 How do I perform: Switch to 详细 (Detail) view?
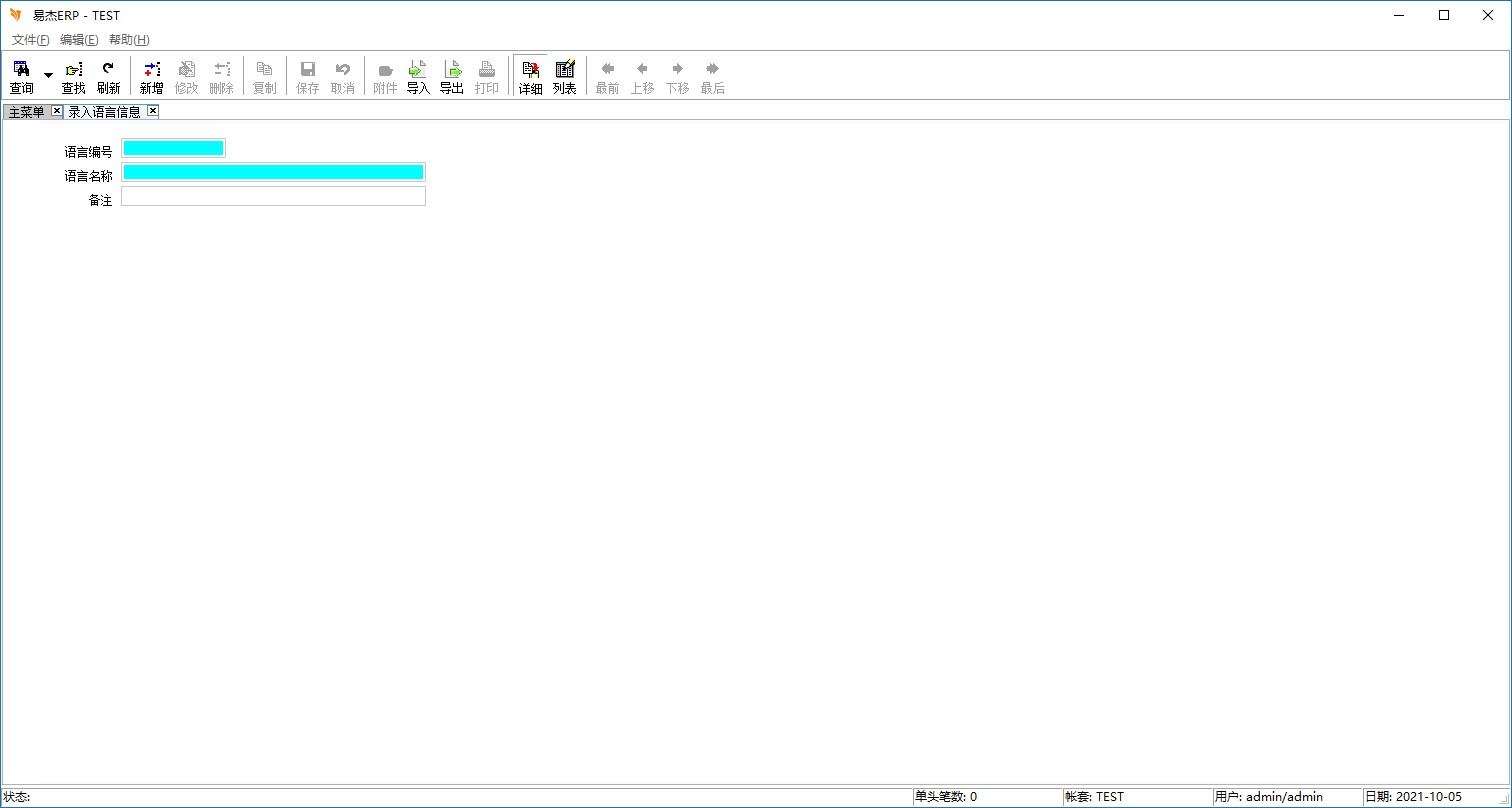[x=530, y=77]
